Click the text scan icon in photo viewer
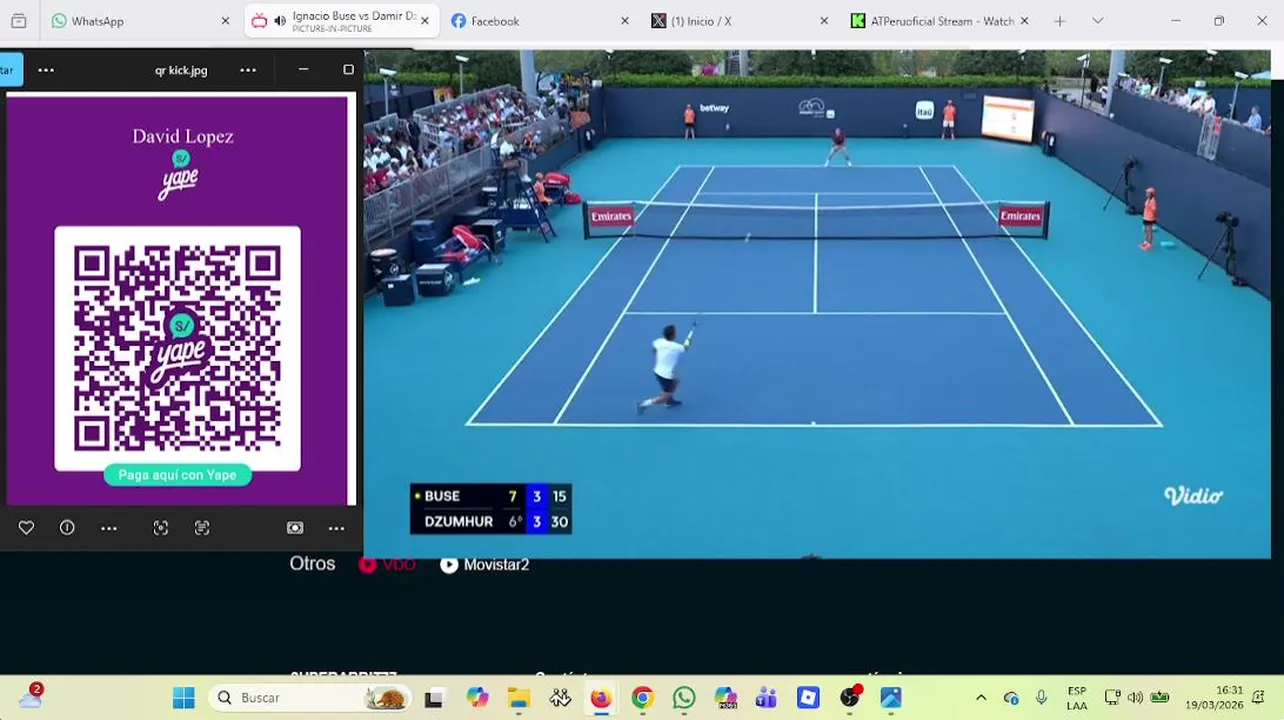1284x720 pixels. pos(202,528)
